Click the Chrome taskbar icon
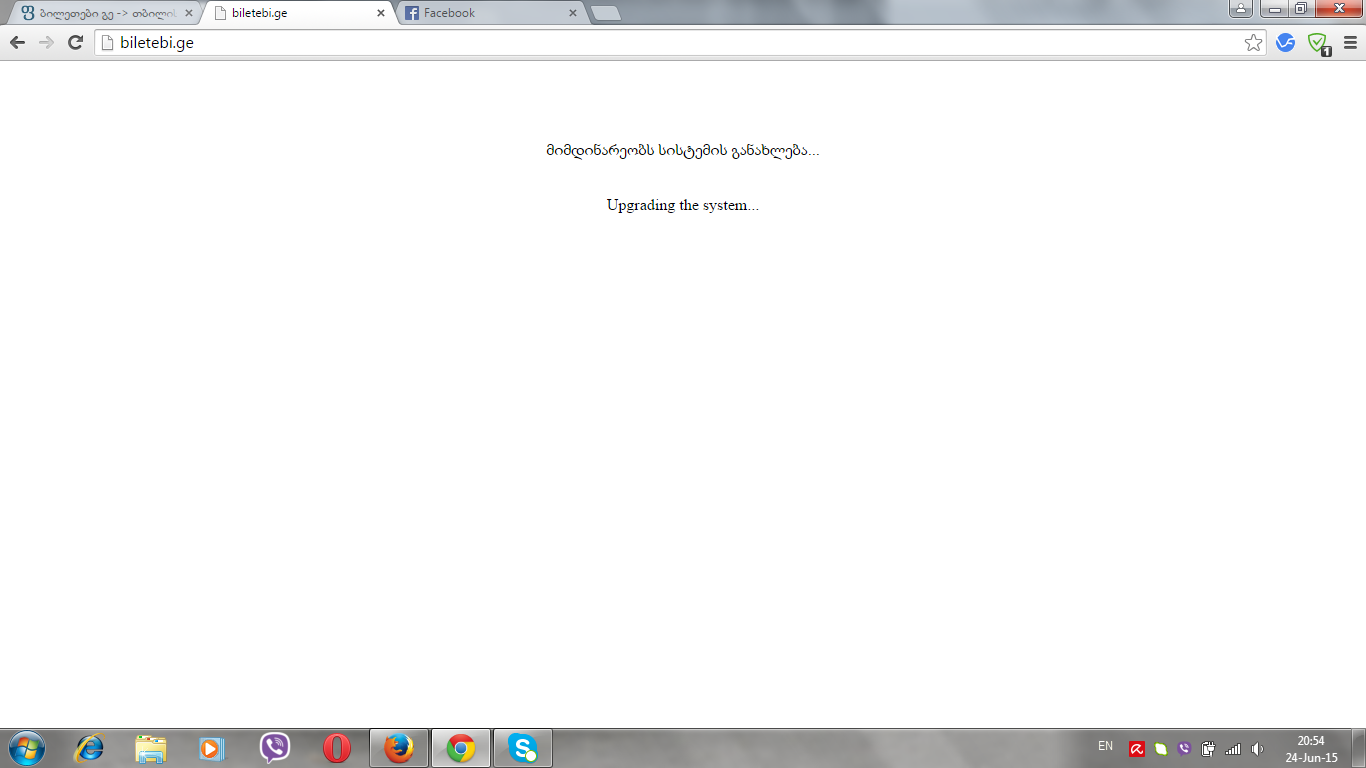This screenshot has width=1366, height=768. point(461,748)
